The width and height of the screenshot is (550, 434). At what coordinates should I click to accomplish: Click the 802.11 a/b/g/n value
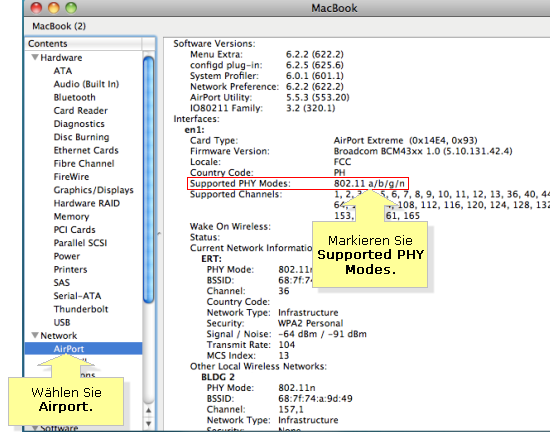click(369, 183)
